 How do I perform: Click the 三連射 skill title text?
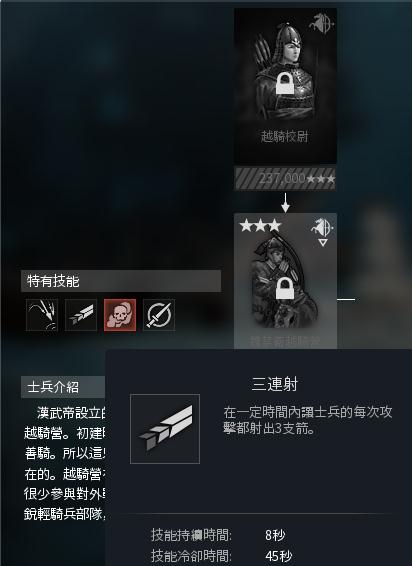[274, 384]
